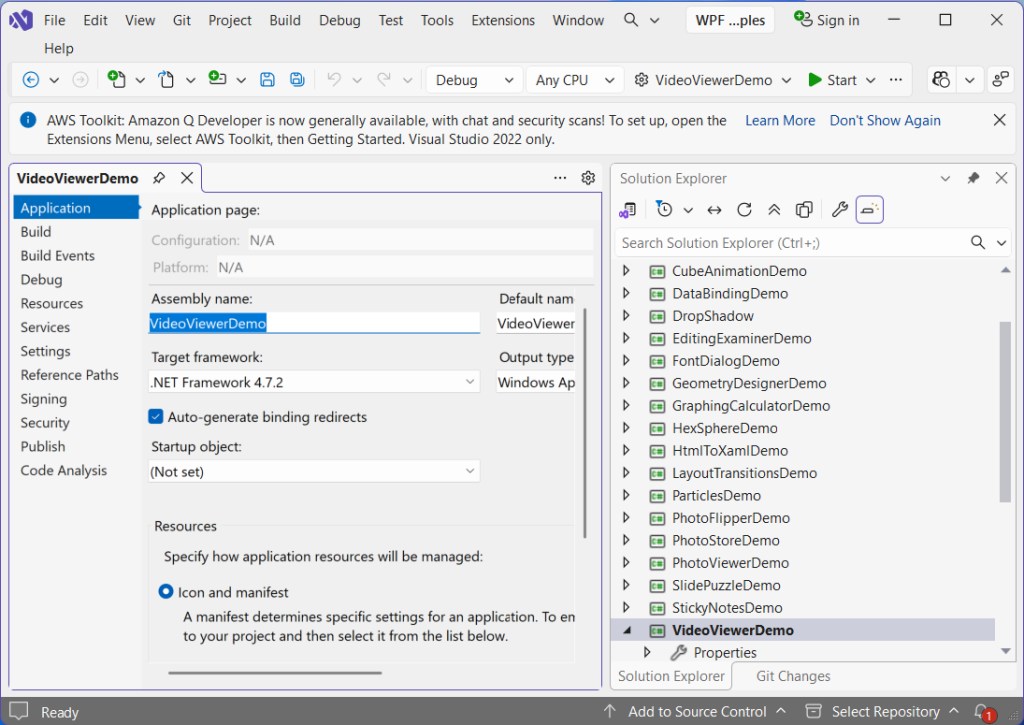Switch to the Git Changes tab
Viewport: 1024px width, 725px height.
792,676
